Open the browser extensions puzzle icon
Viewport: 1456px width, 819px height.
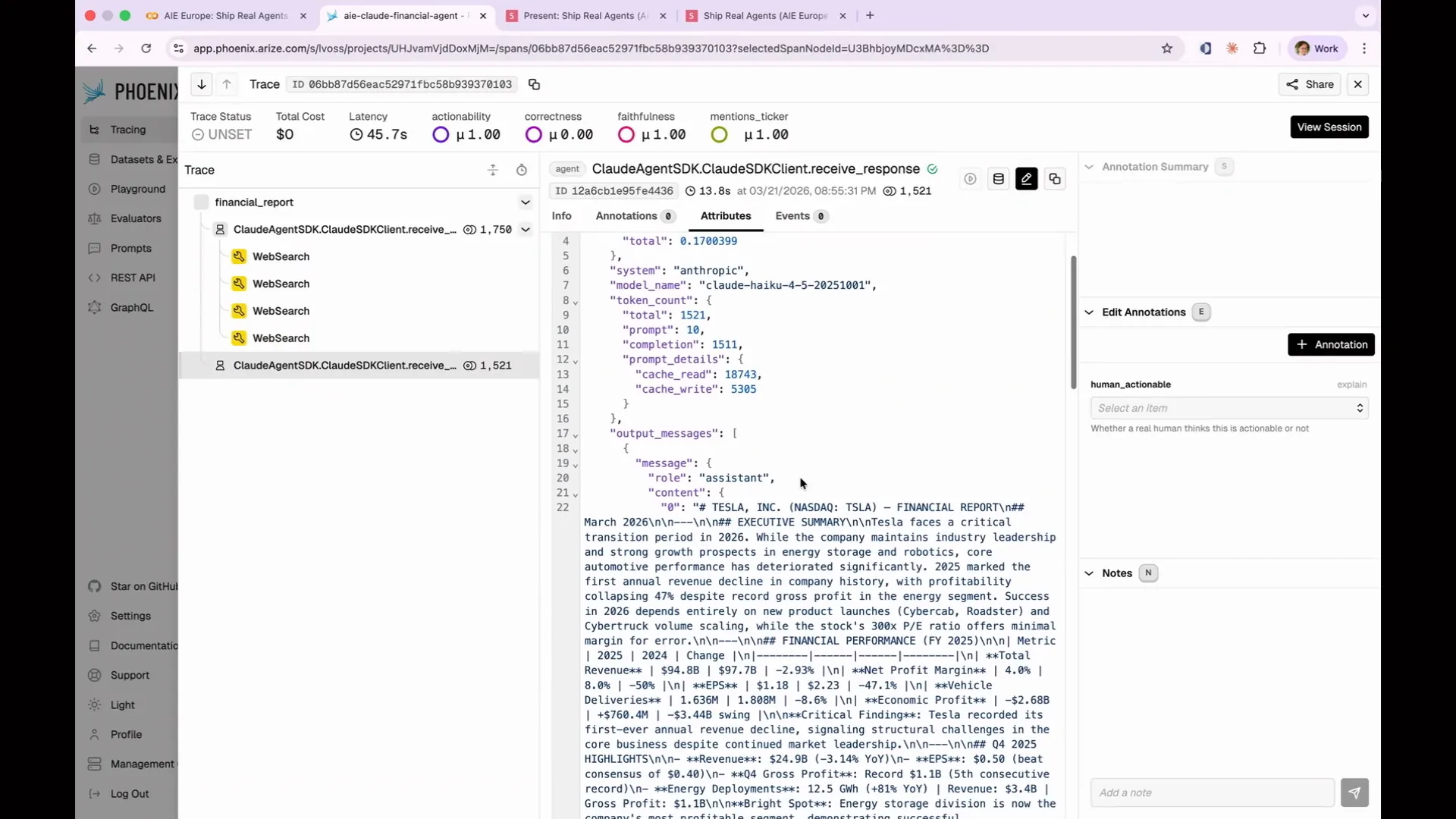click(1260, 49)
